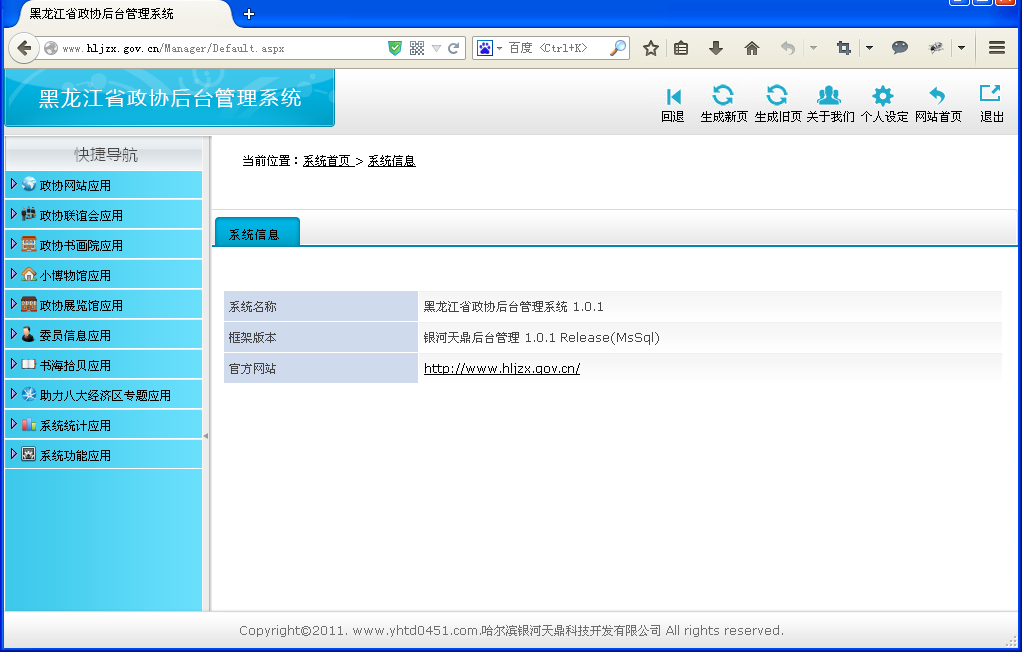
Task: Open 委员信息应用 menu label
Action: click(75, 335)
